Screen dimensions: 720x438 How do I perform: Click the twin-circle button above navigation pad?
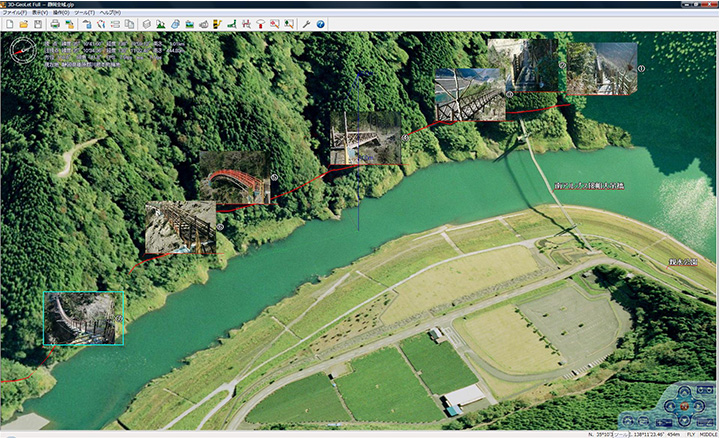click(705, 390)
